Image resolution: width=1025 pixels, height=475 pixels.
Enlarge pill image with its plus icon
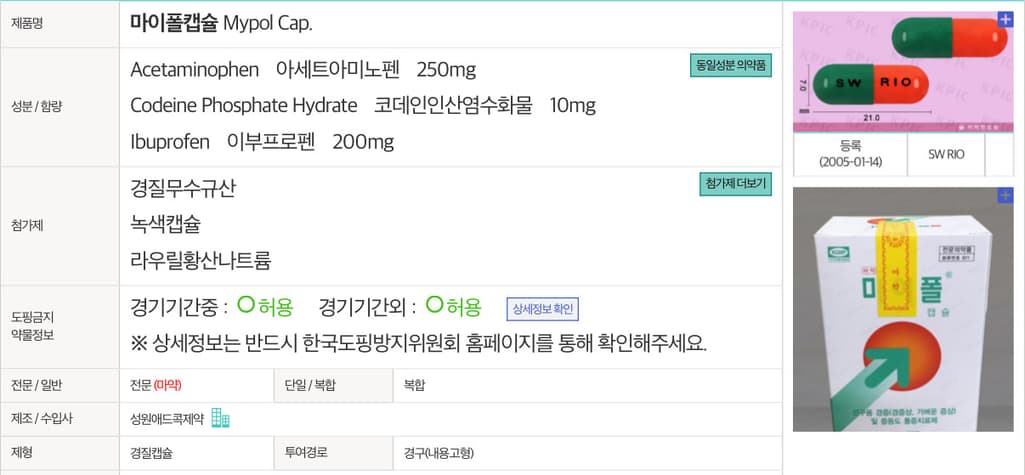point(1004,19)
